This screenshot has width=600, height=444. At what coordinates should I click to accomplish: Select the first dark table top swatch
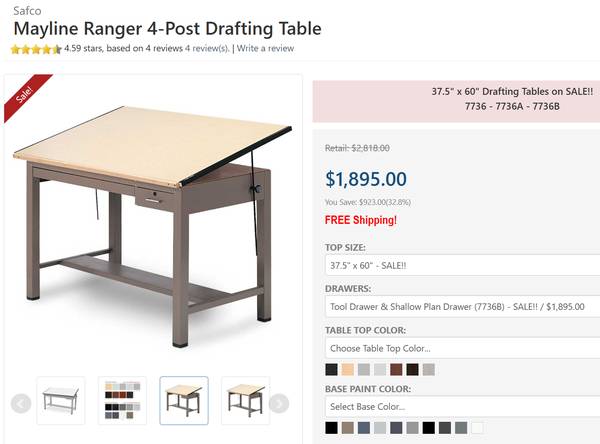click(x=332, y=370)
